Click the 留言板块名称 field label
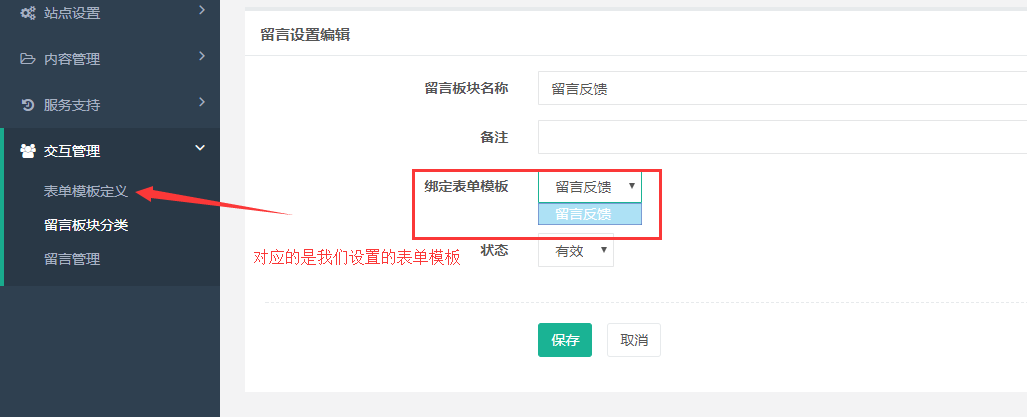Screen dimensions: 1027x417 (x=467, y=88)
